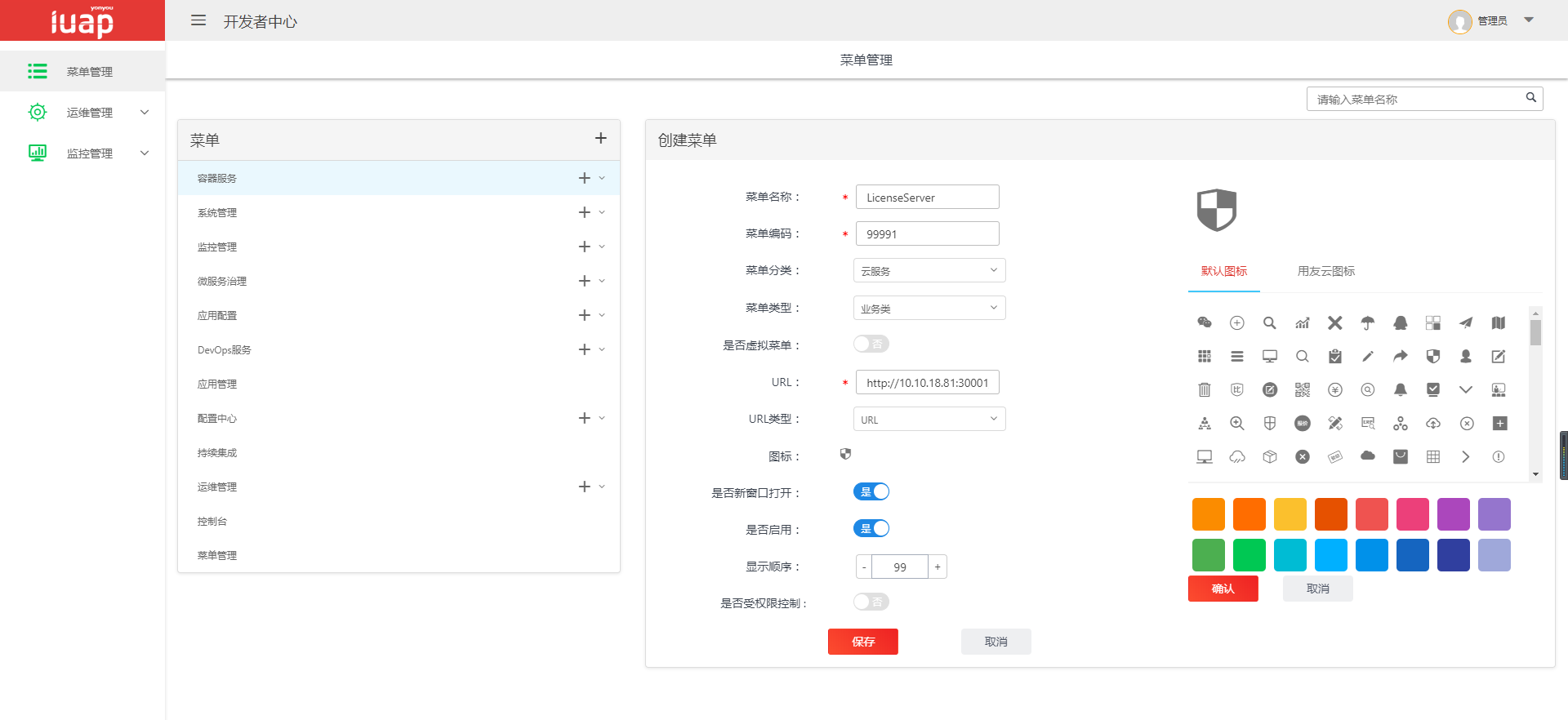
Task: Disable the 是否启用 switch
Action: tap(871, 528)
